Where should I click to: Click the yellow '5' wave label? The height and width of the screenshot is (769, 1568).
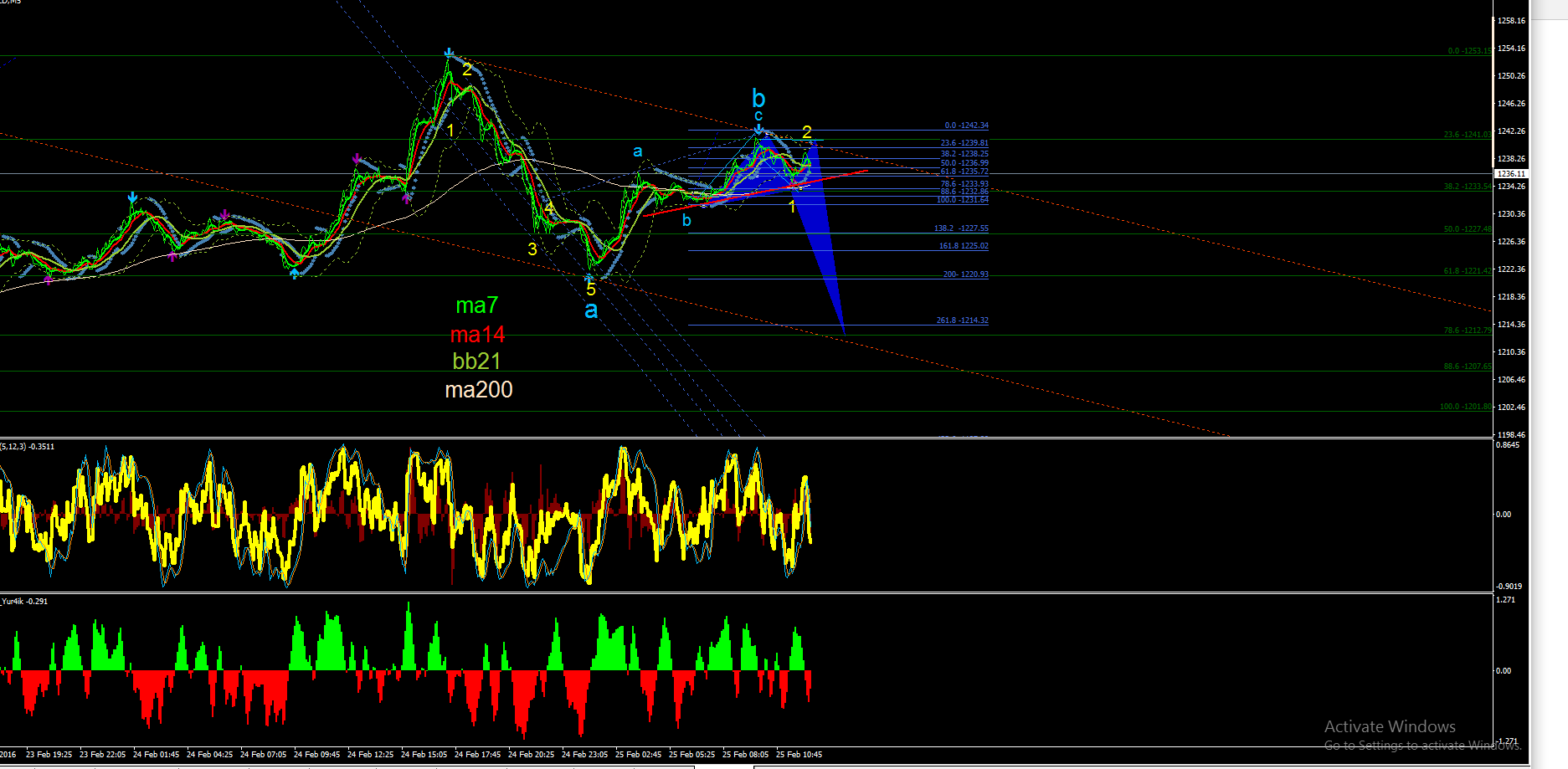click(x=591, y=290)
